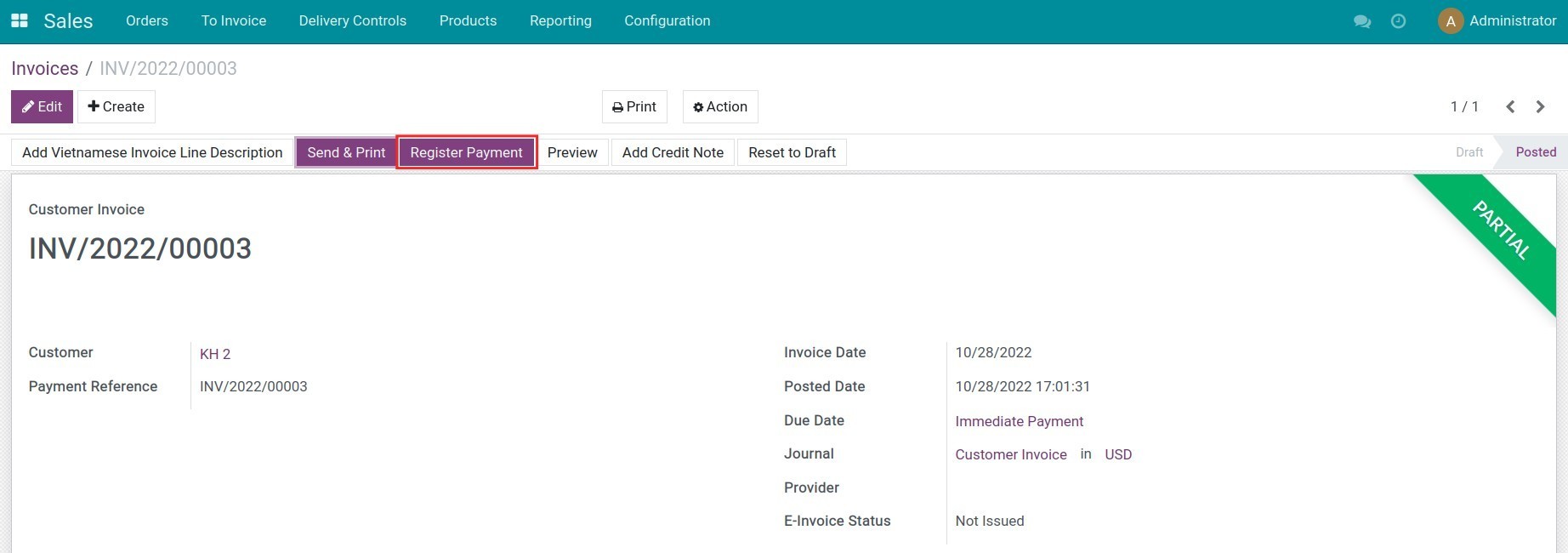Click invoice title INV/2022/00003
Viewport: 1568px width, 553px height.
pos(140,248)
